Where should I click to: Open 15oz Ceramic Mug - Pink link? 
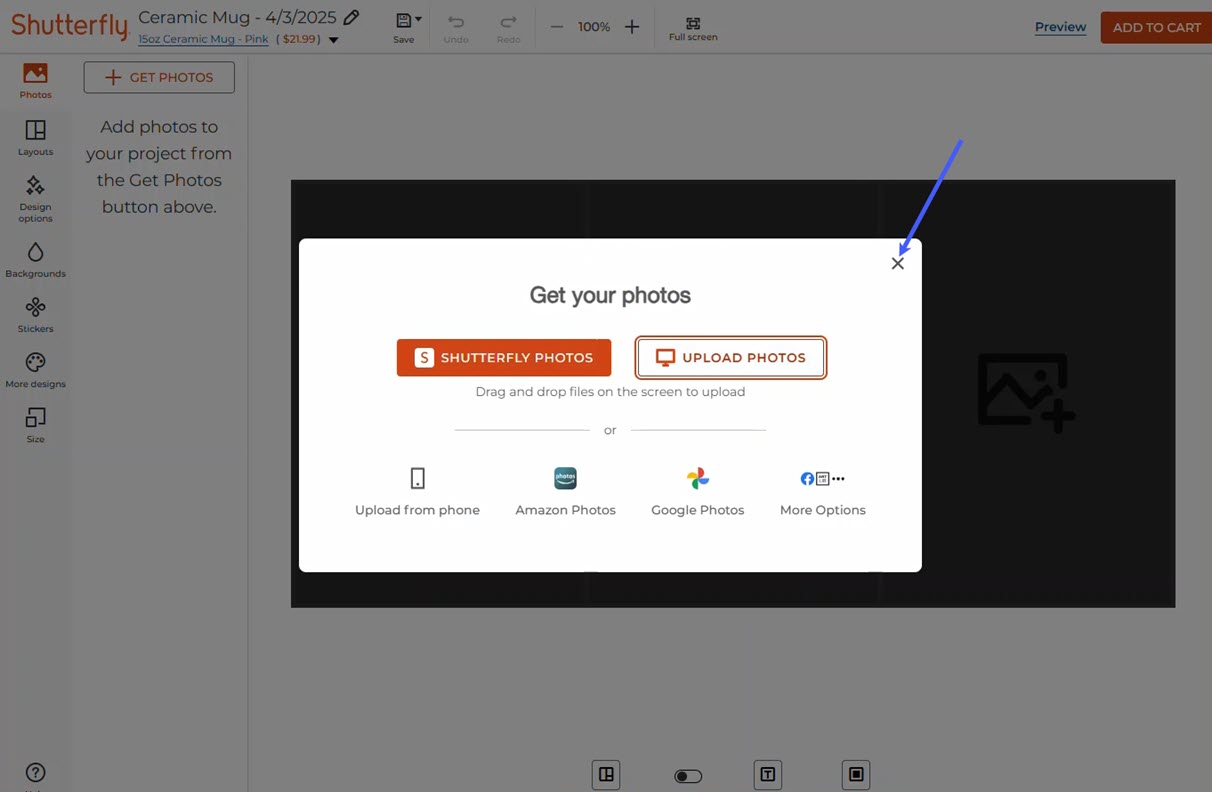[203, 39]
